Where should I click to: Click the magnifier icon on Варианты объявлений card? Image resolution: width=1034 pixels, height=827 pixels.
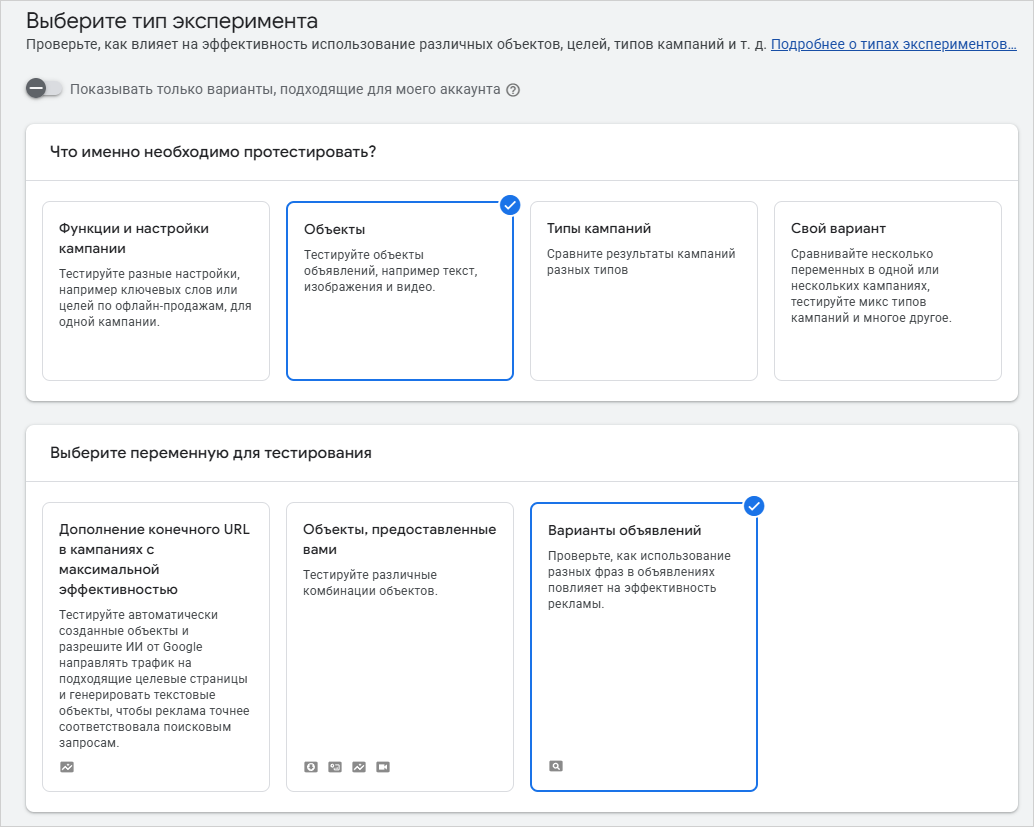[x=555, y=765]
